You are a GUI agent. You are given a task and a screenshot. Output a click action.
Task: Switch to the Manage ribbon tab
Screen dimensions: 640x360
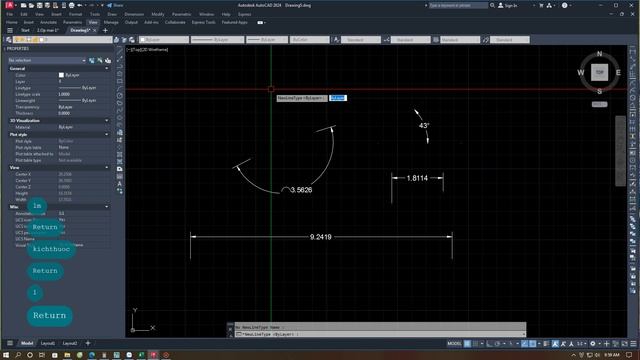[x=111, y=22]
